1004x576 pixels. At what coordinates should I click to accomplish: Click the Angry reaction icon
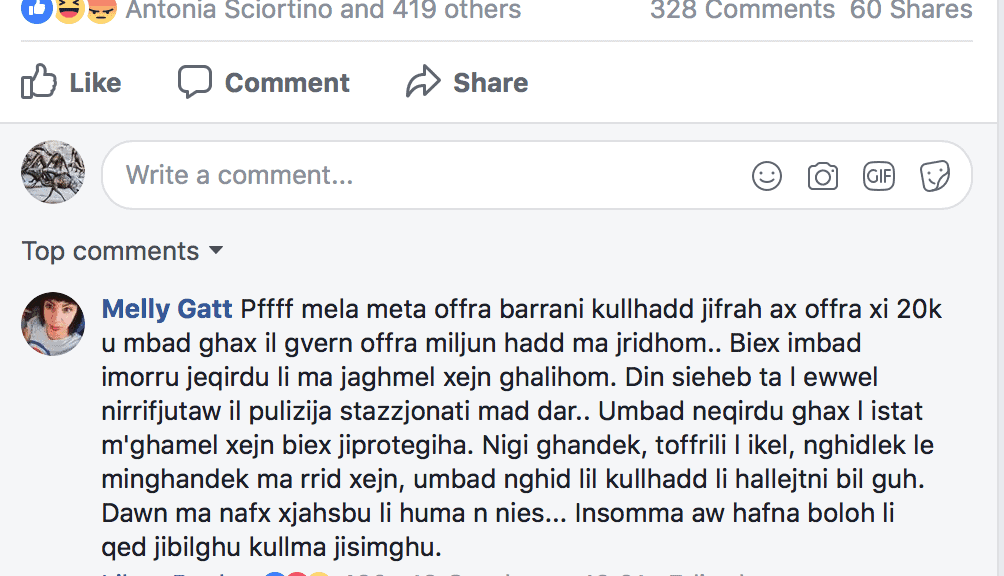[x=100, y=9]
